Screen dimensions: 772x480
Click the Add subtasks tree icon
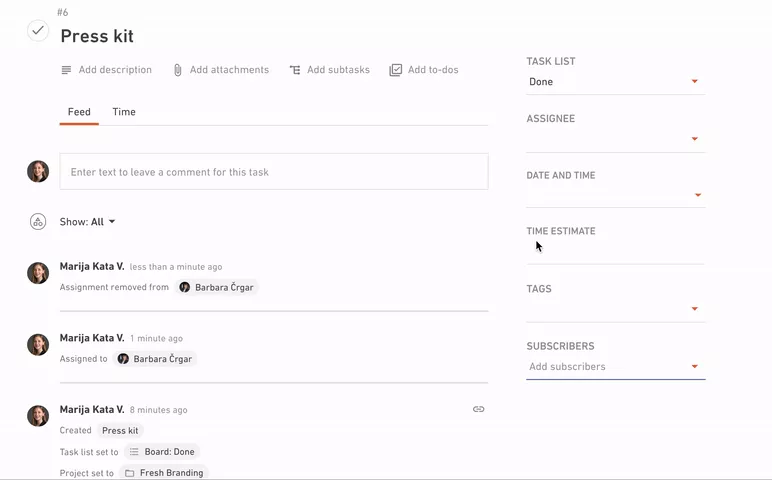pyautogui.click(x=295, y=70)
